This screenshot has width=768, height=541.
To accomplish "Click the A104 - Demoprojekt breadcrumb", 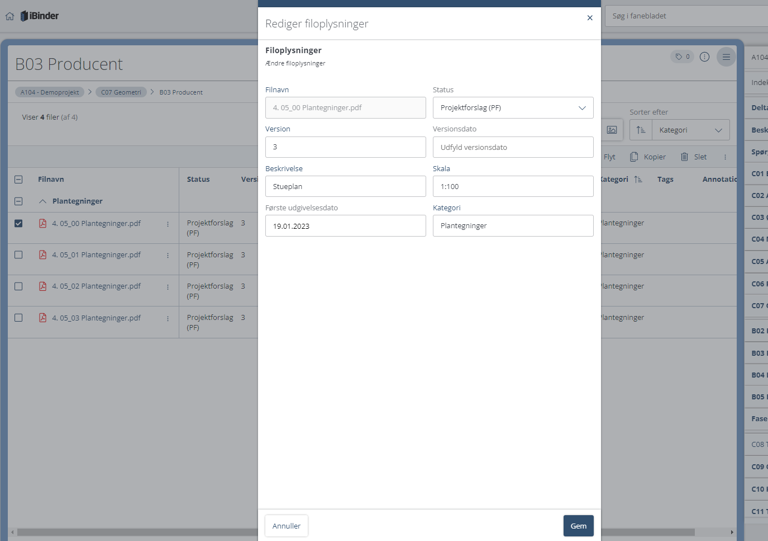I will [x=49, y=92].
